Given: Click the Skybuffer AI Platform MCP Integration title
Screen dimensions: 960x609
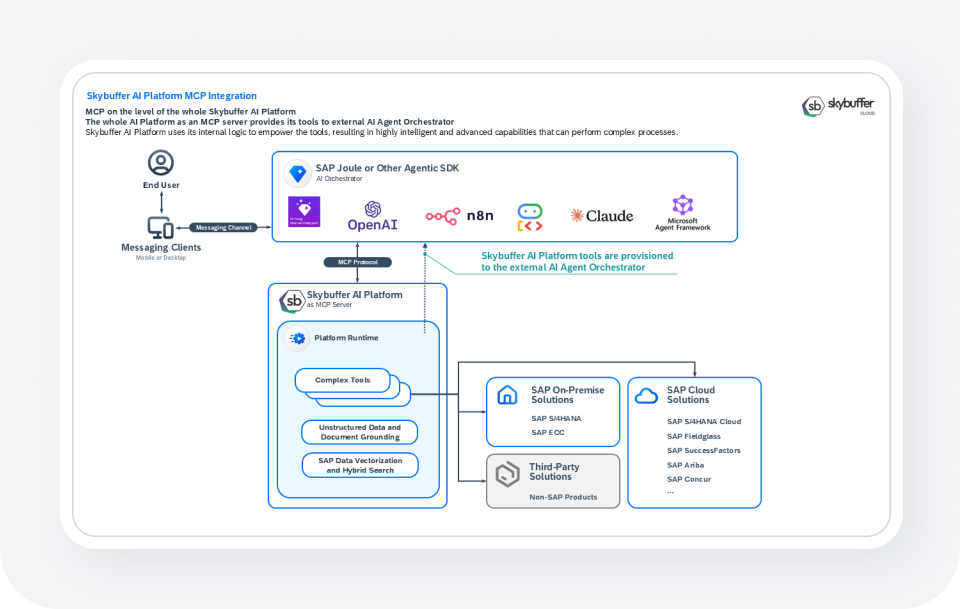Looking at the screenshot, I should [171, 96].
